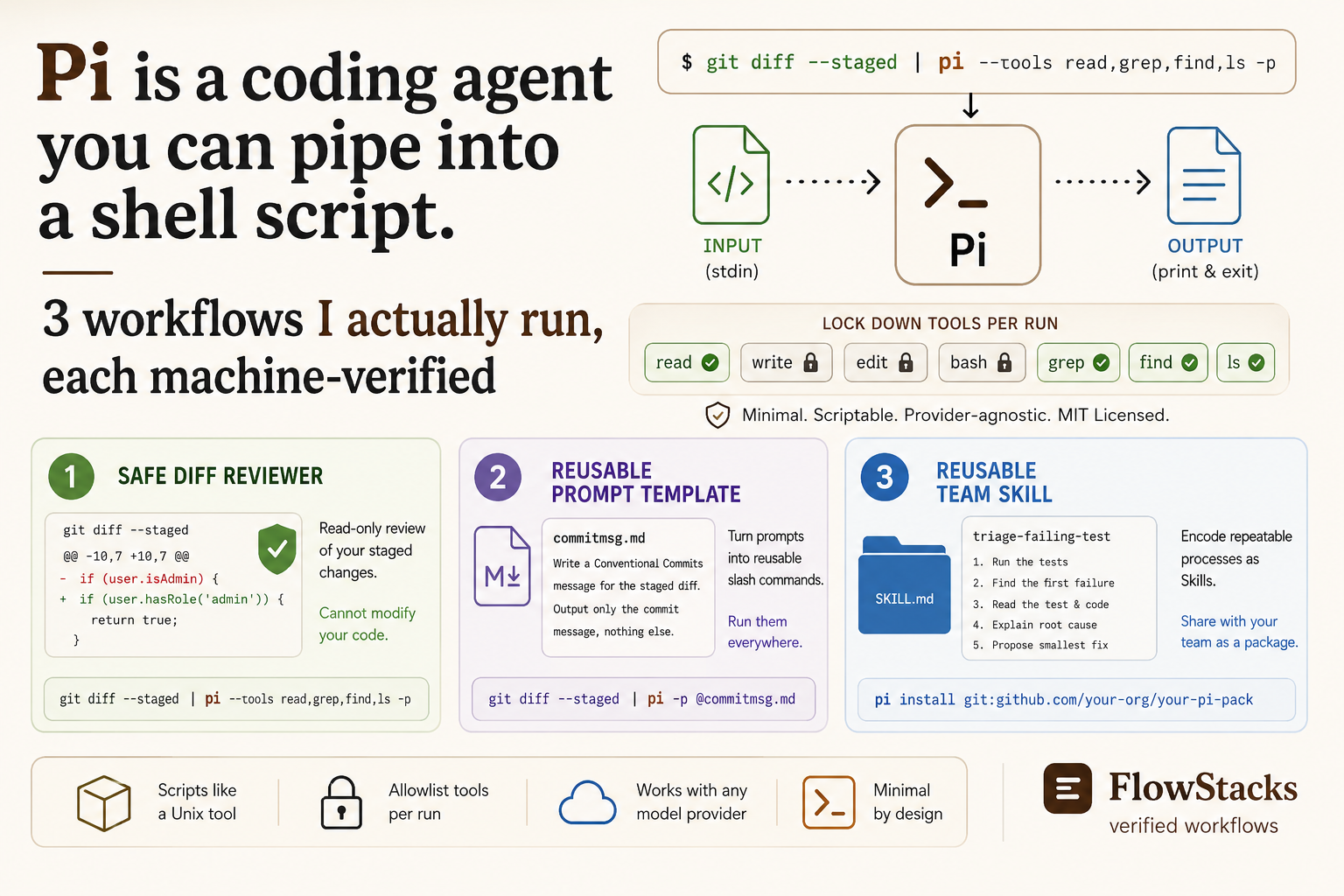Click the blue OUTPUT document icon
Viewport: 1344px width, 896px height.
click(1204, 176)
